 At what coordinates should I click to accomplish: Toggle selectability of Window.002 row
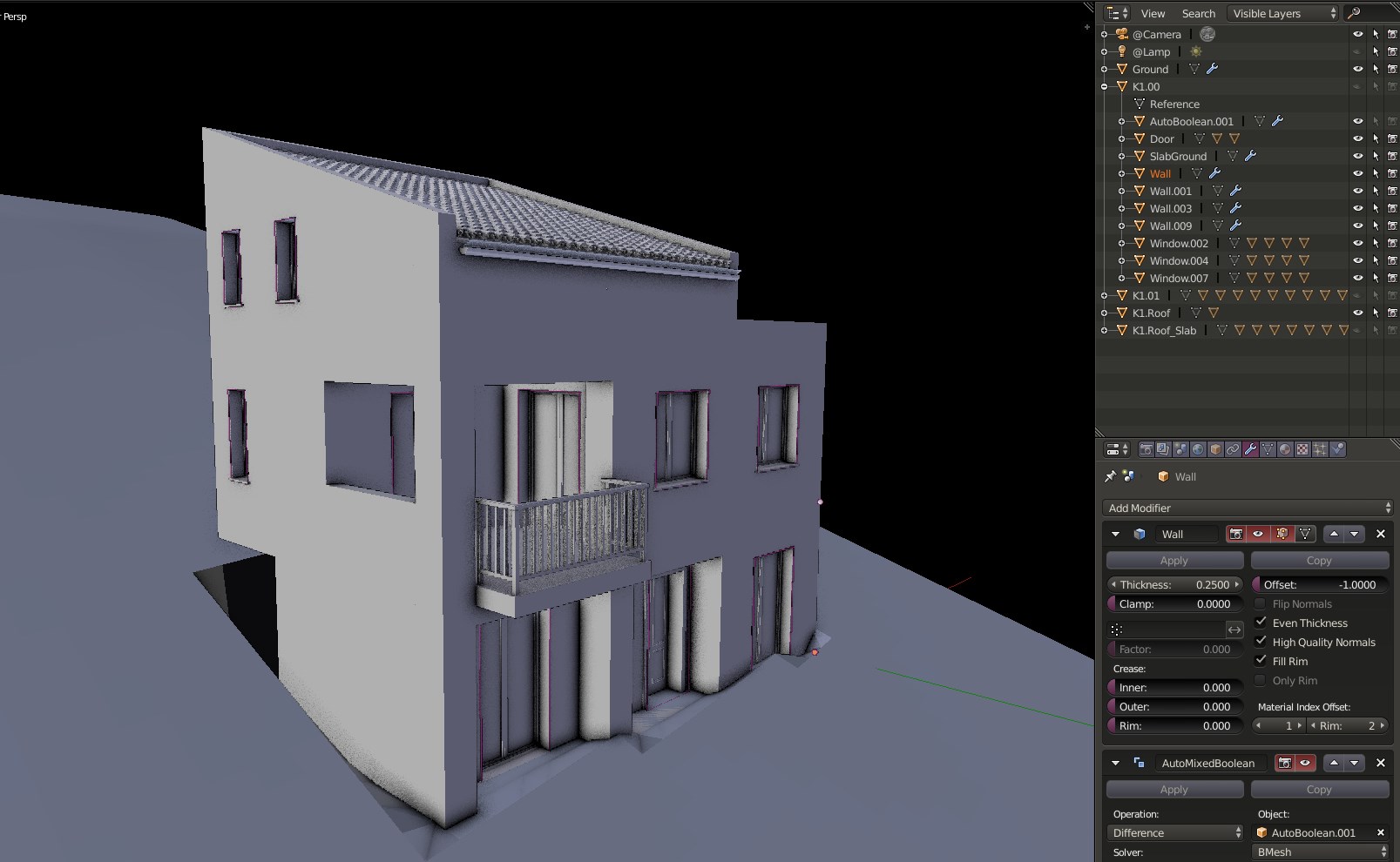point(1376,243)
